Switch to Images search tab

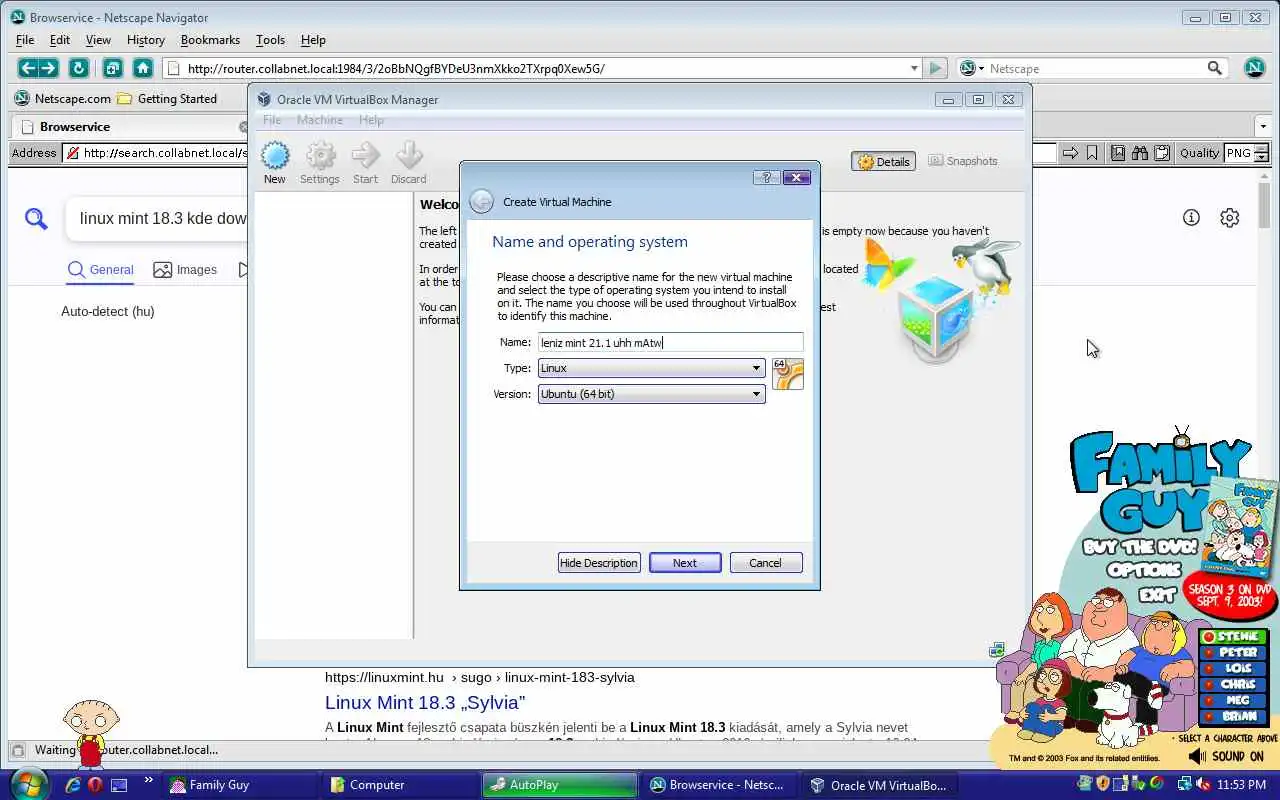click(185, 269)
